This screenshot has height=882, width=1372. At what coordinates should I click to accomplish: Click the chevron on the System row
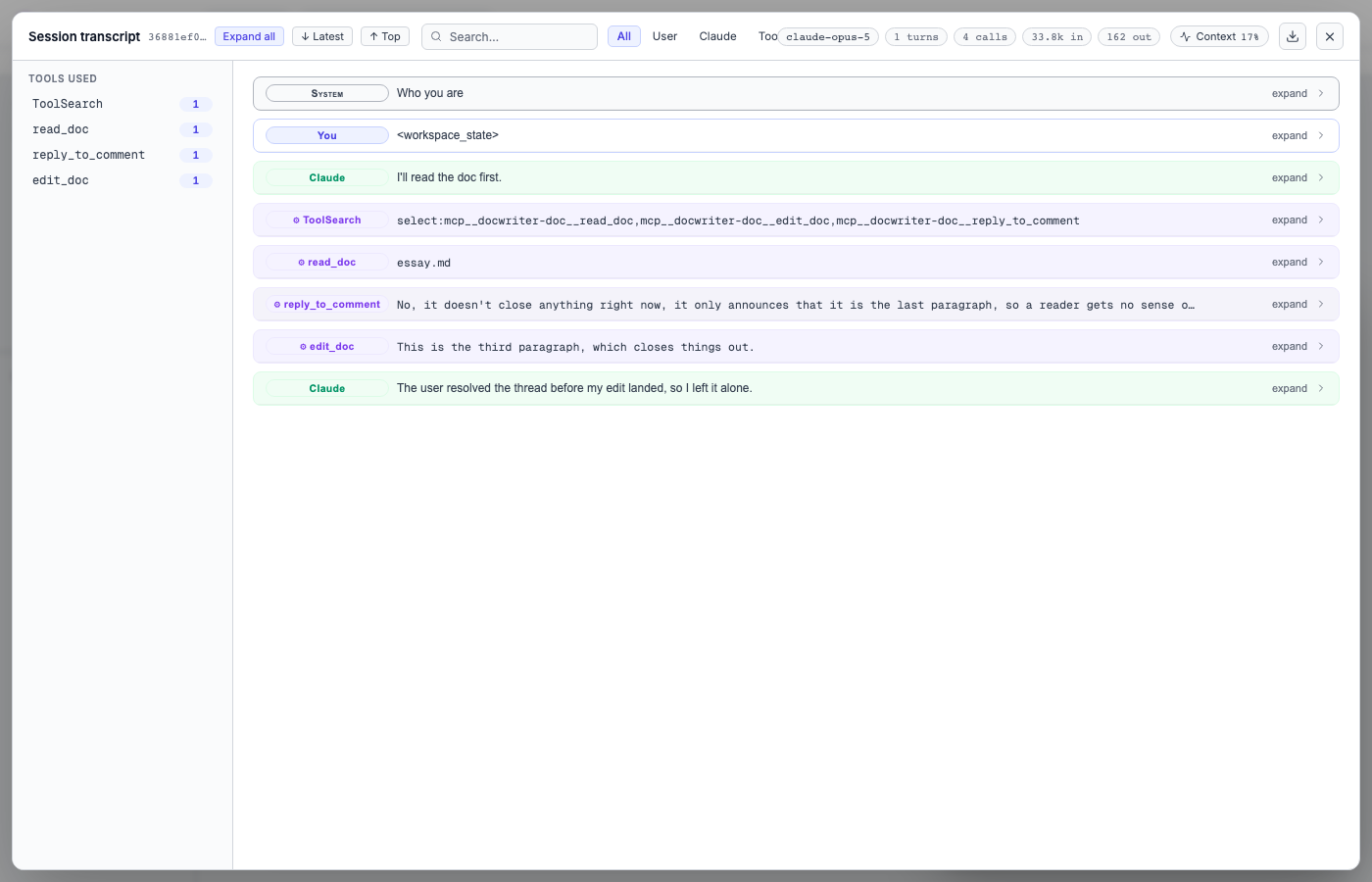(x=1321, y=93)
